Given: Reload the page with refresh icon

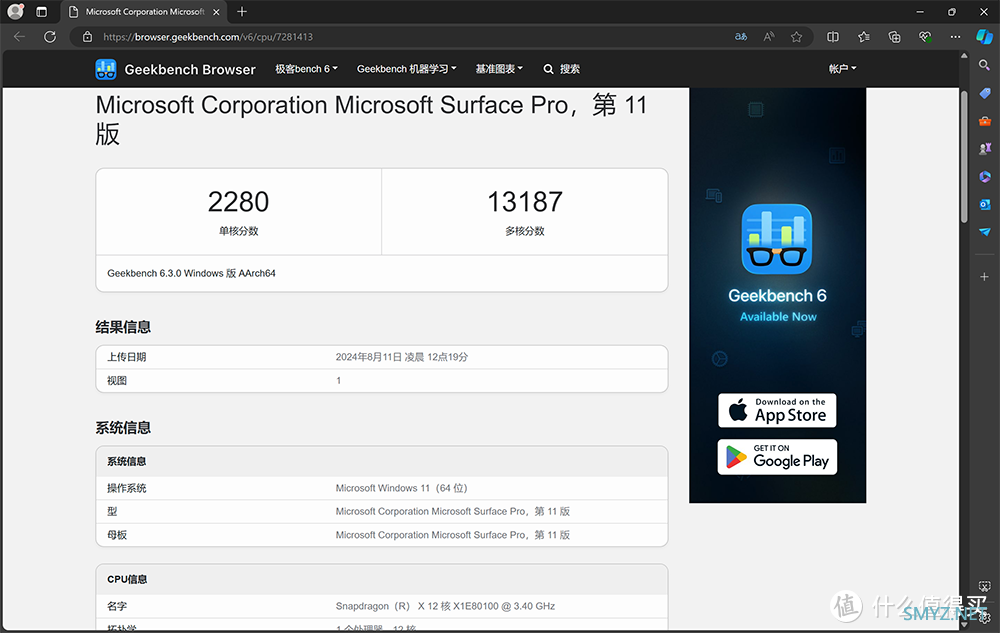Looking at the screenshot, I should tap(50, 37).
